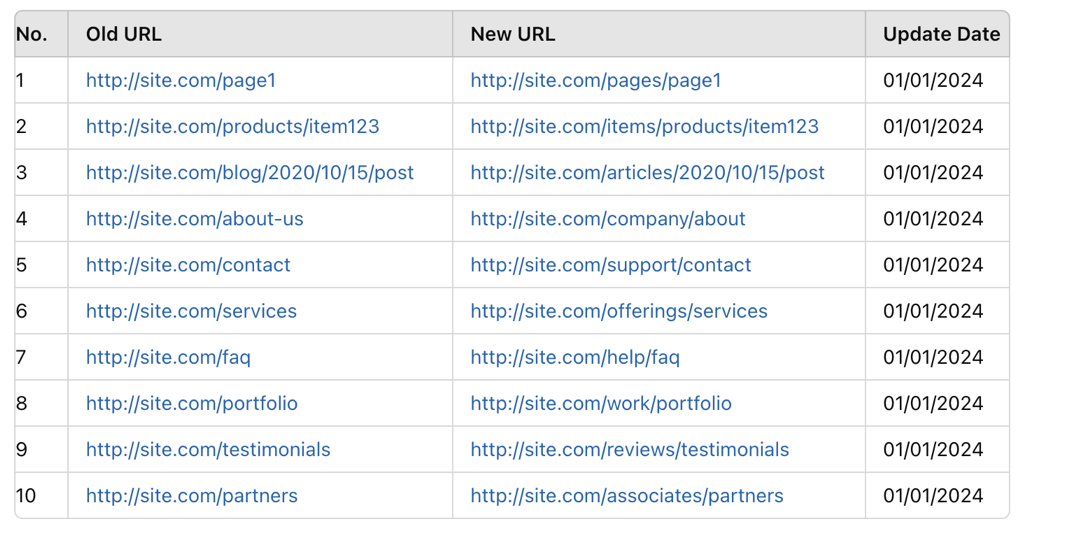Click the old site.com/services link
This screenshot has height=536, width=1072.
pyautogui.click(x=191, y=311)
